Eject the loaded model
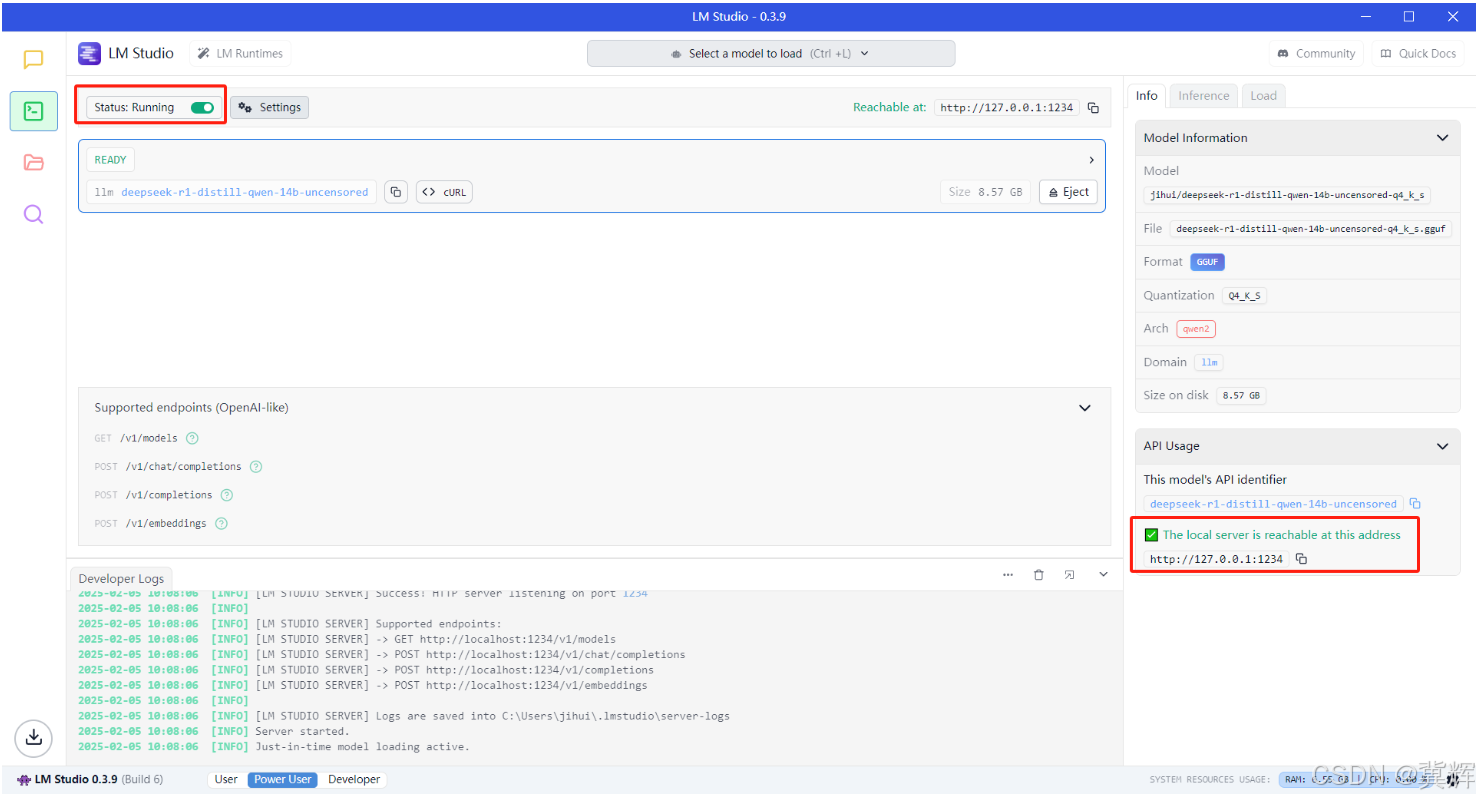 [x=1068, y=192]
